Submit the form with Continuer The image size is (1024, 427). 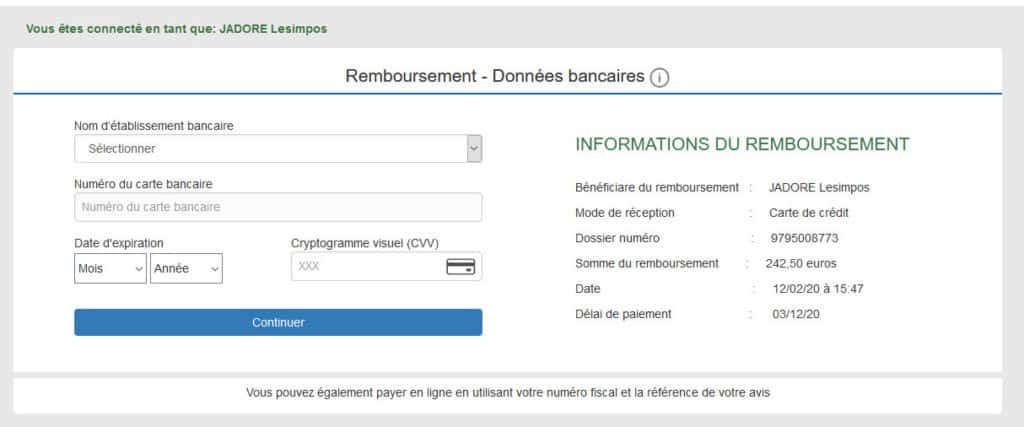click(x=278, y=323)
